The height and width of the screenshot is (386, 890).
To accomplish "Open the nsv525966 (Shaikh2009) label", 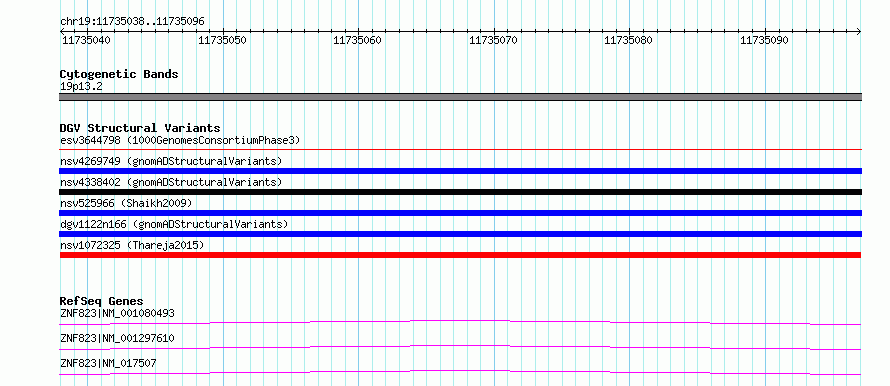I will [126, 203].
